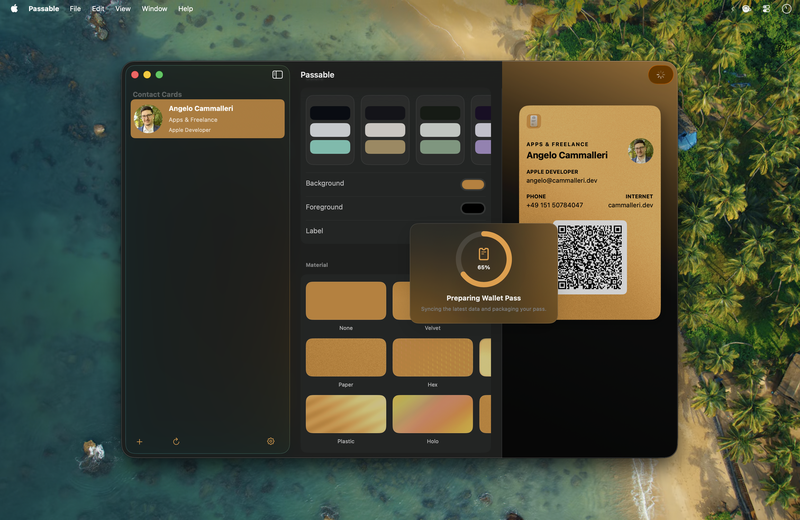Click the logo icon on the pass card
The width and height of the screenshot is (800, 520).
(x=534, y=121)
